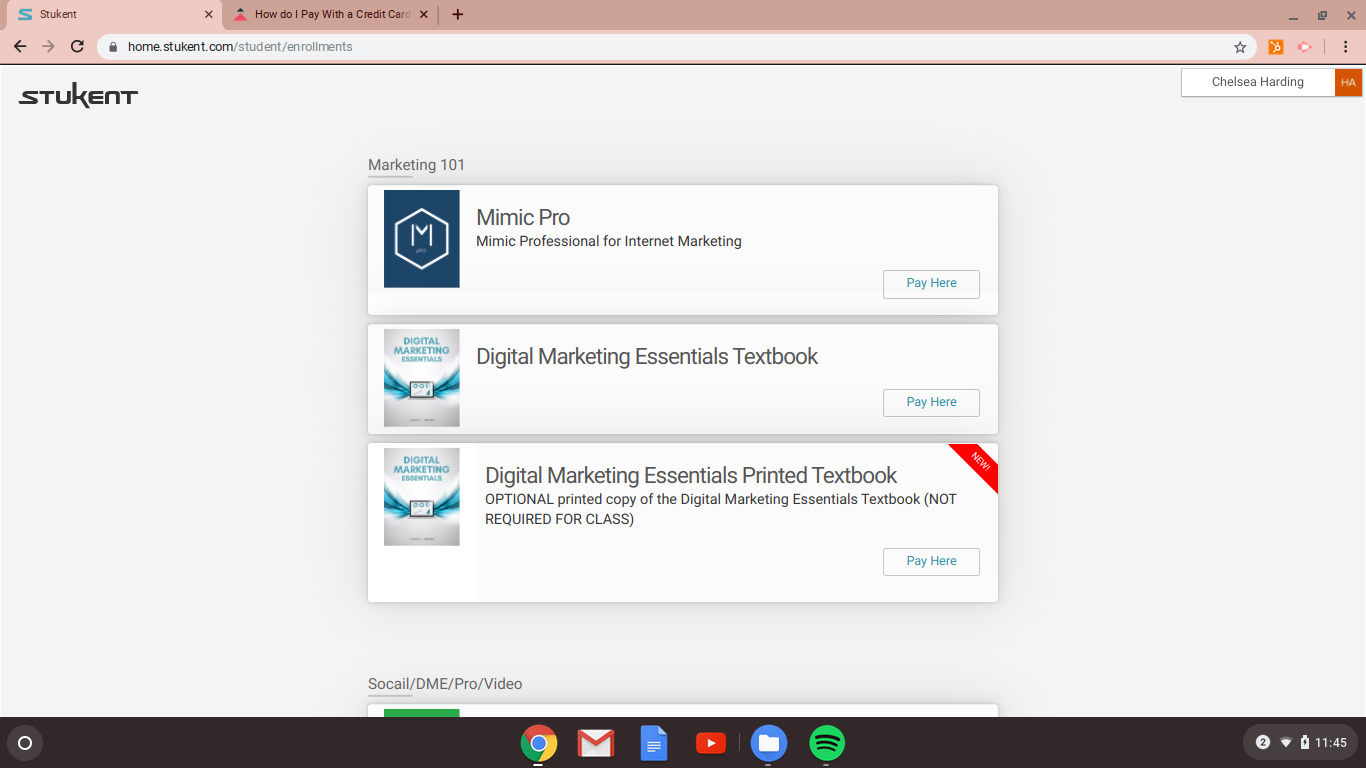This screenshot has height=768, width=1366.
Task: Open a new browser tab
Action: (458, 15)
